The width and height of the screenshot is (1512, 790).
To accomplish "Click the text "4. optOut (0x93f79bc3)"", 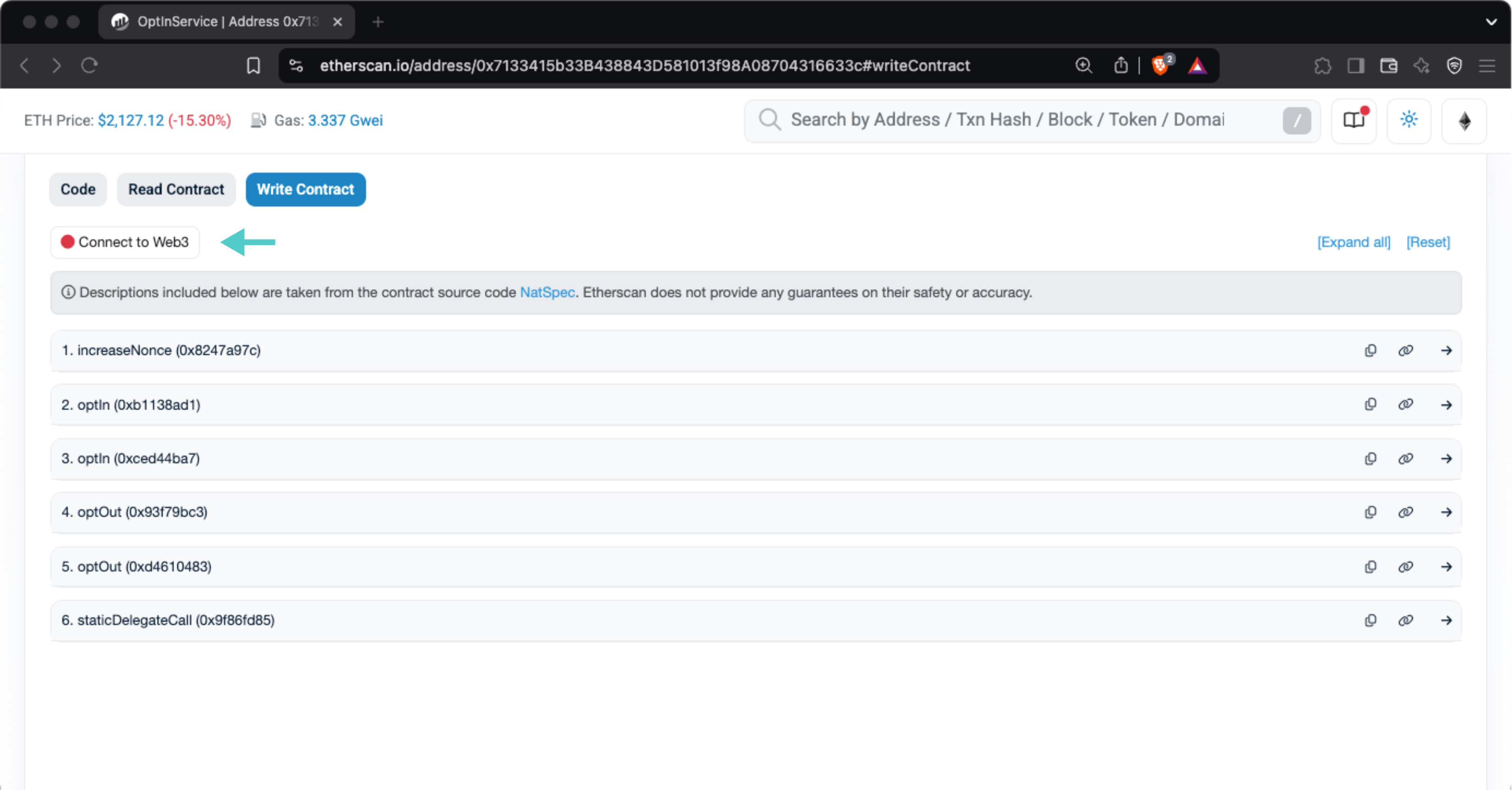I will coord(134,512).
